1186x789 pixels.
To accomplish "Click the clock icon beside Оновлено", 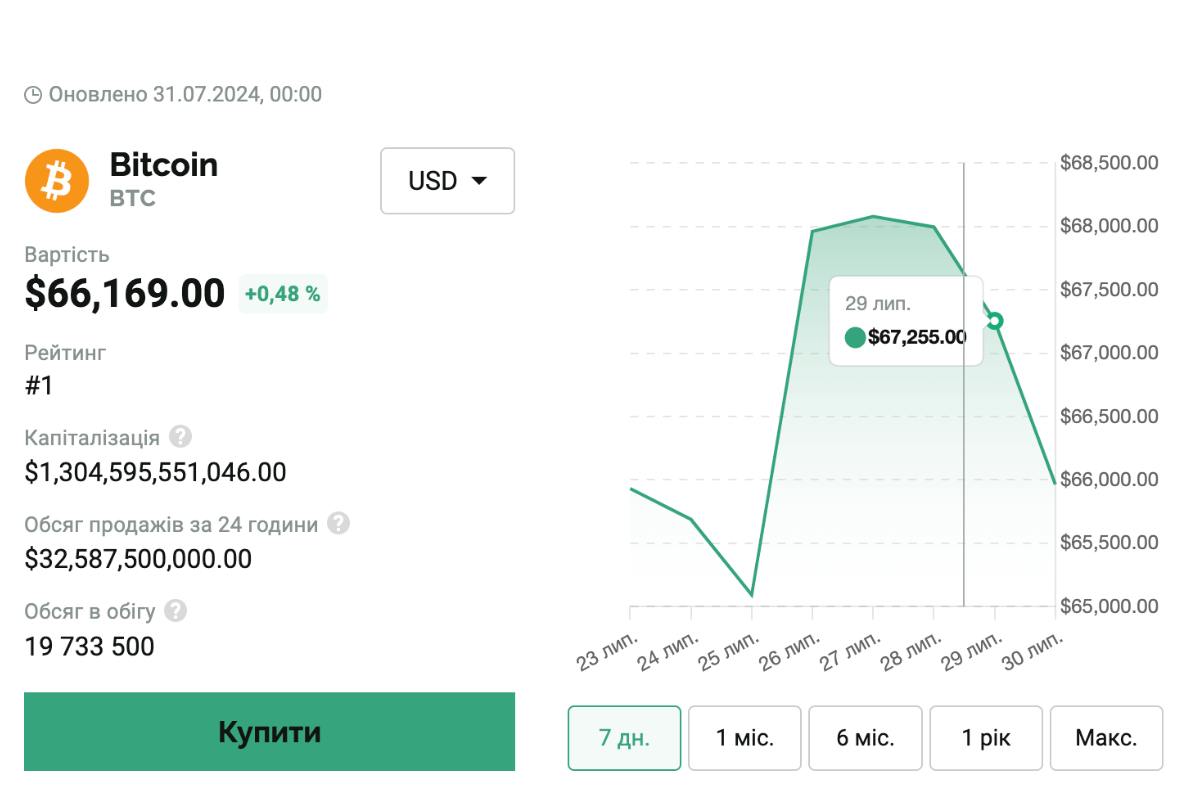I will tap(33, 95).
